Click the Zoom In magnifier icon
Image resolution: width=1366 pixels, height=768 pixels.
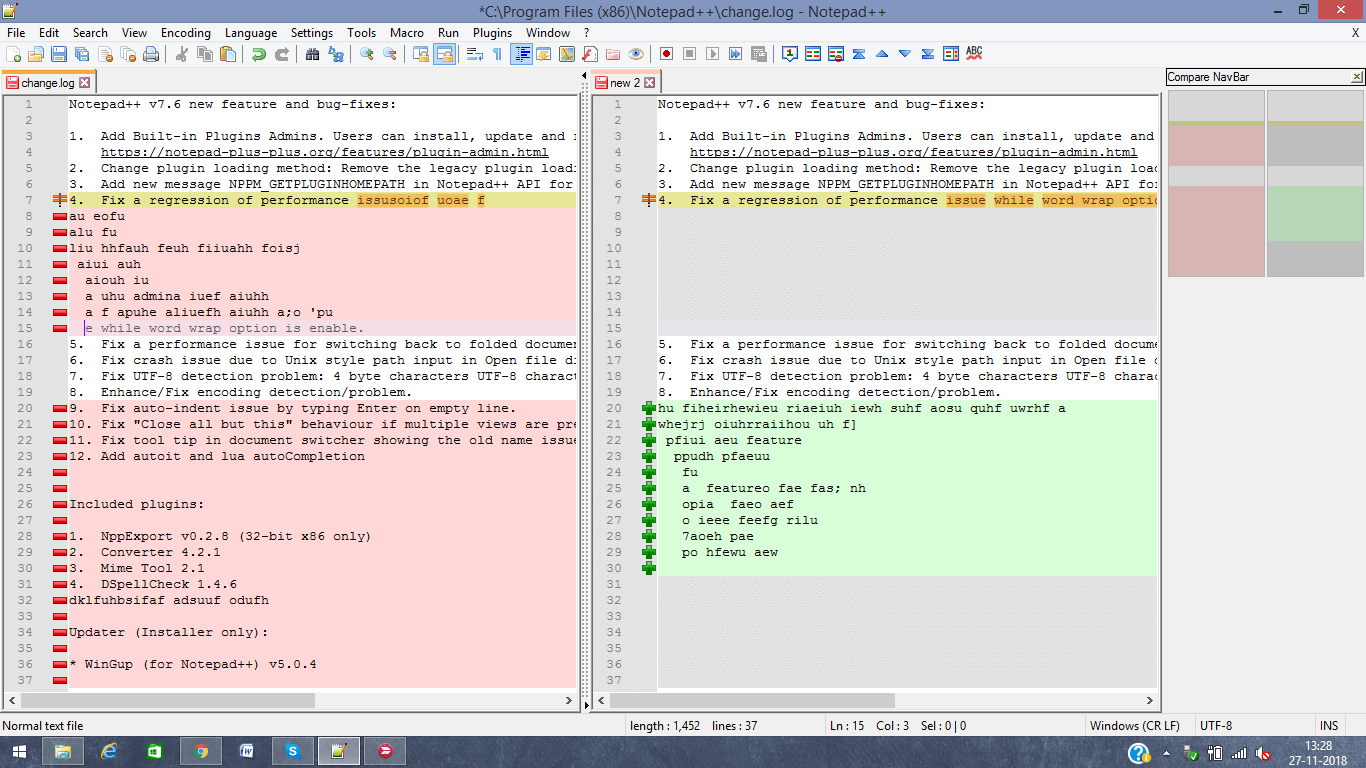tap(367, 54)
